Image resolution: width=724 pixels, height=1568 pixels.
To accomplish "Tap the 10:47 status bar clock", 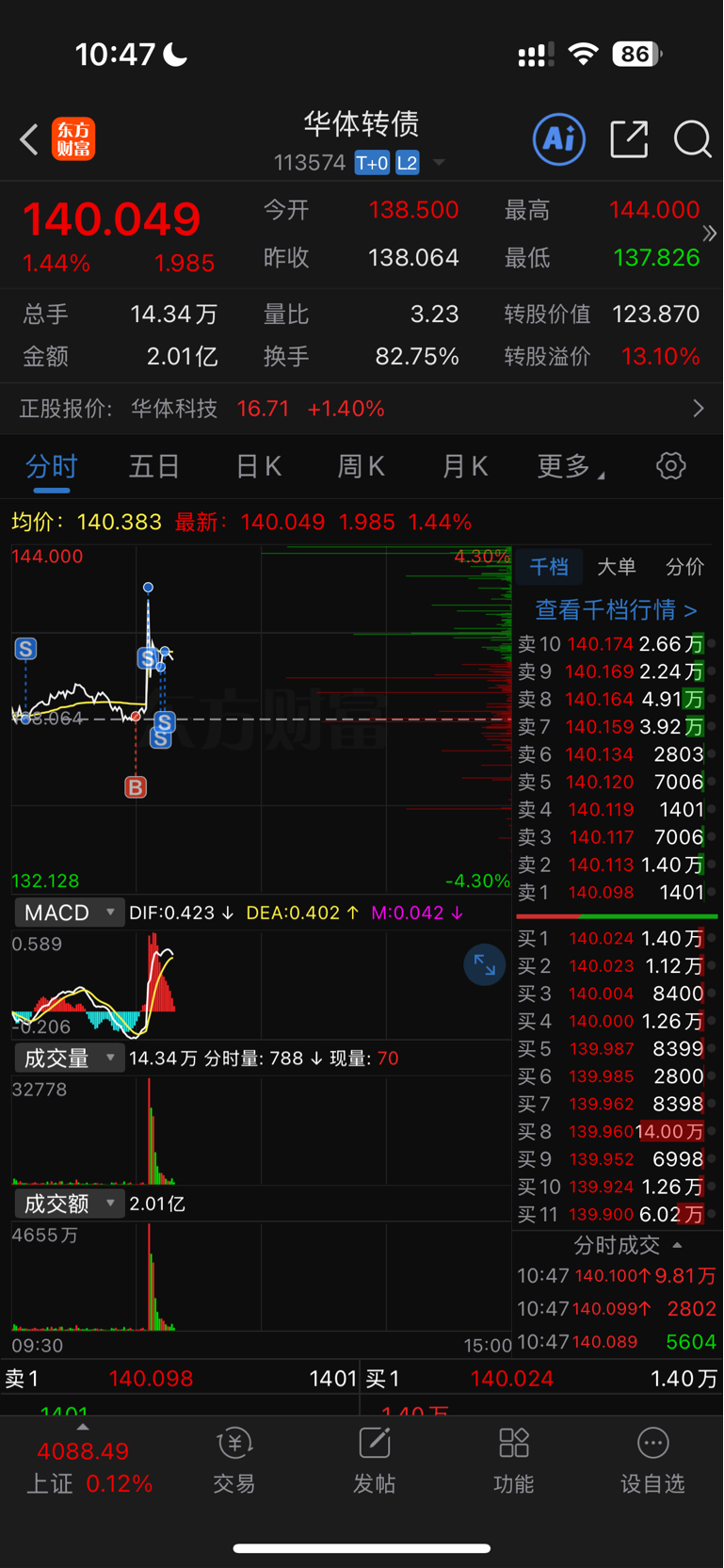I will 115,54.
